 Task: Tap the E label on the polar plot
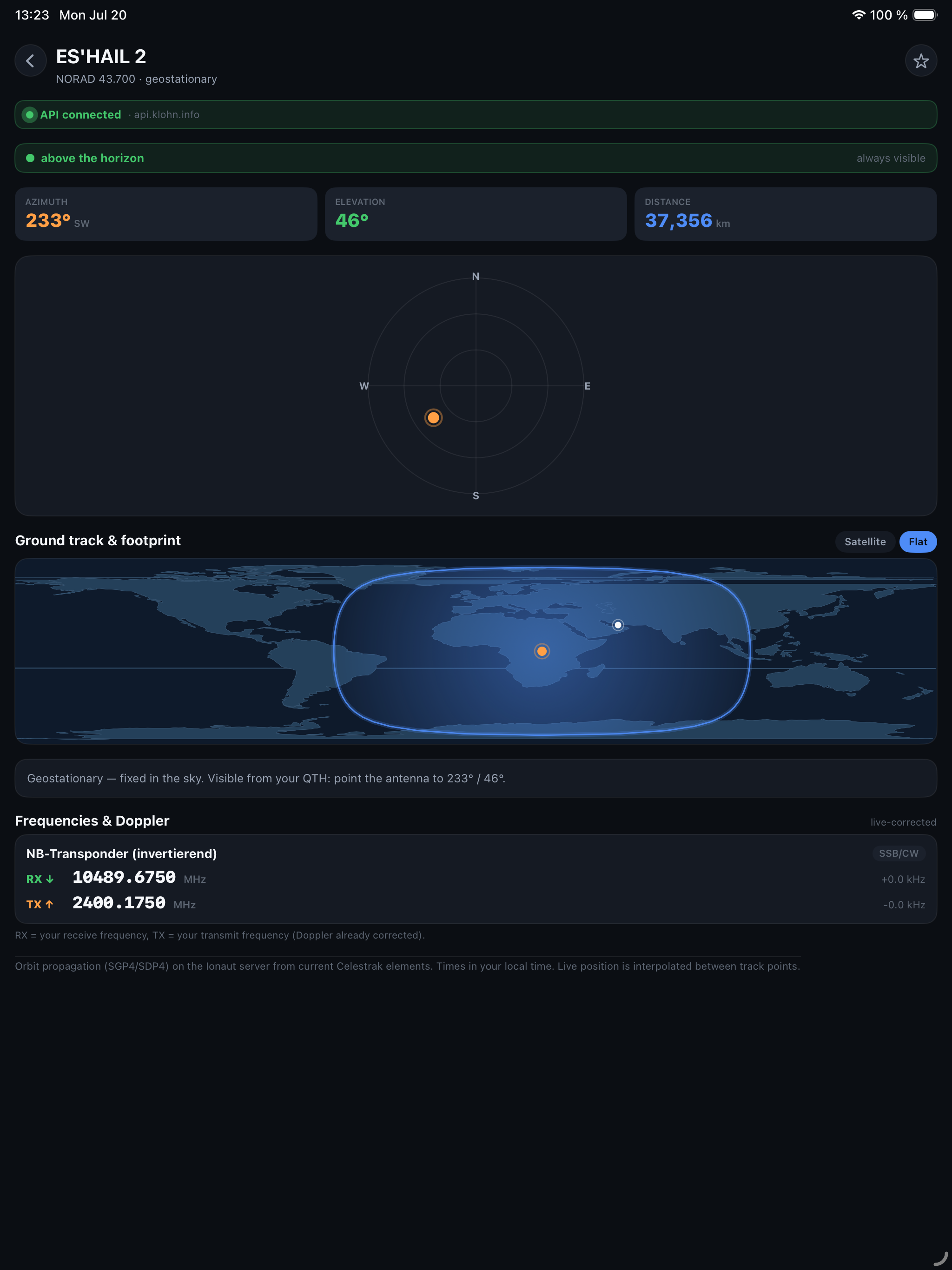[587, 386]
